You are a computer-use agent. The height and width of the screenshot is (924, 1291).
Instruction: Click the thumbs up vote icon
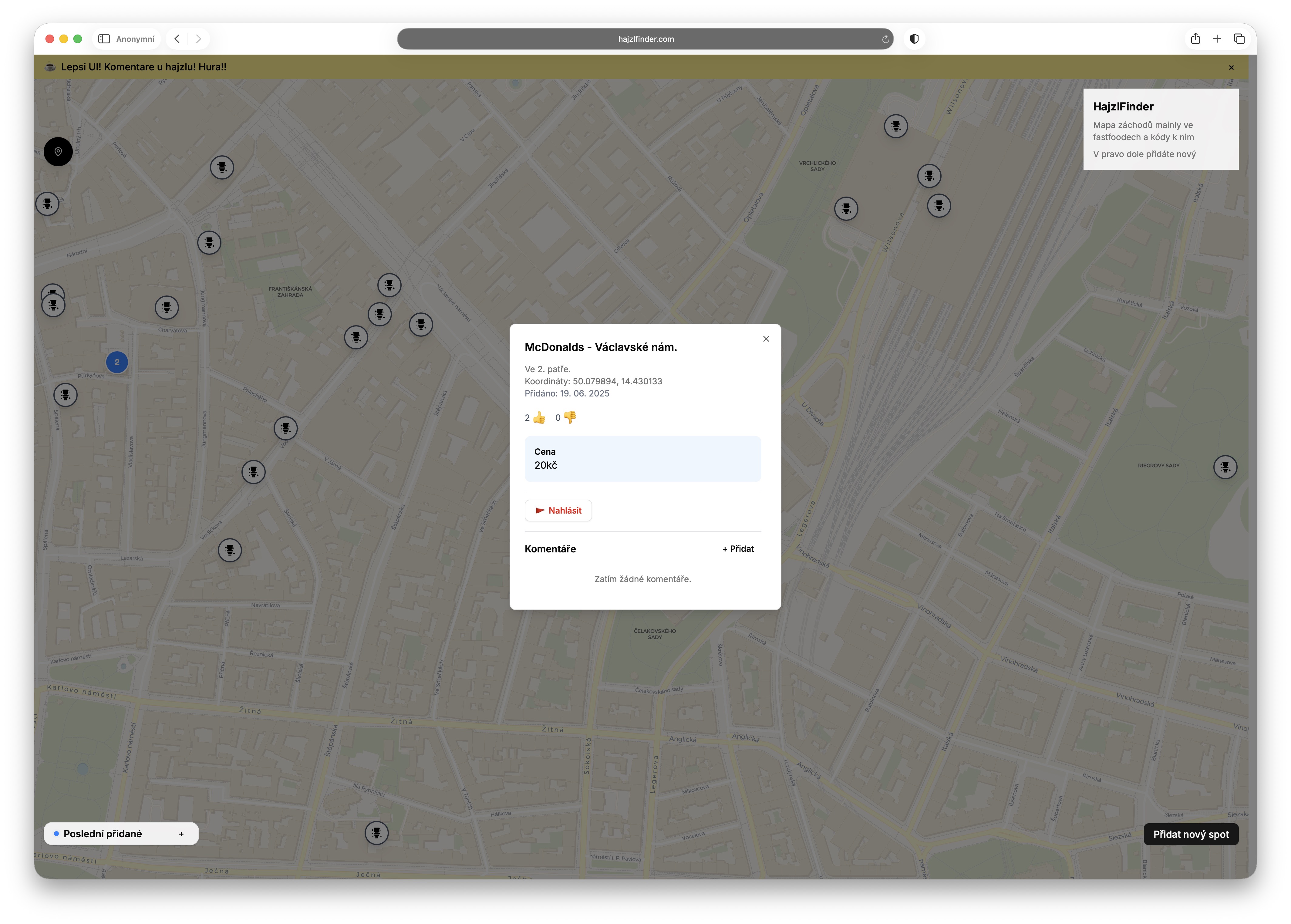539,418
